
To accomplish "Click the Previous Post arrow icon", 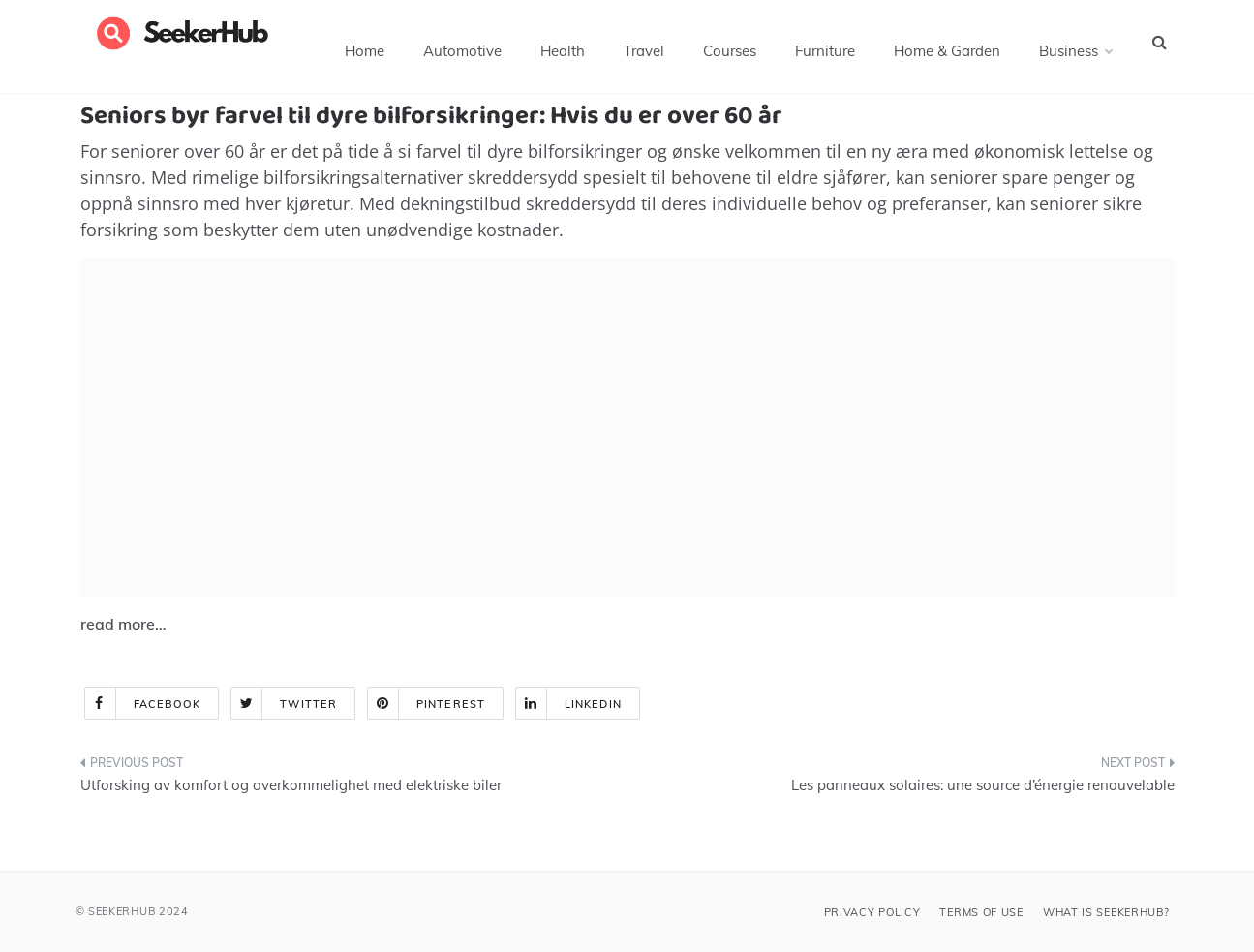I will coord(83,763).
